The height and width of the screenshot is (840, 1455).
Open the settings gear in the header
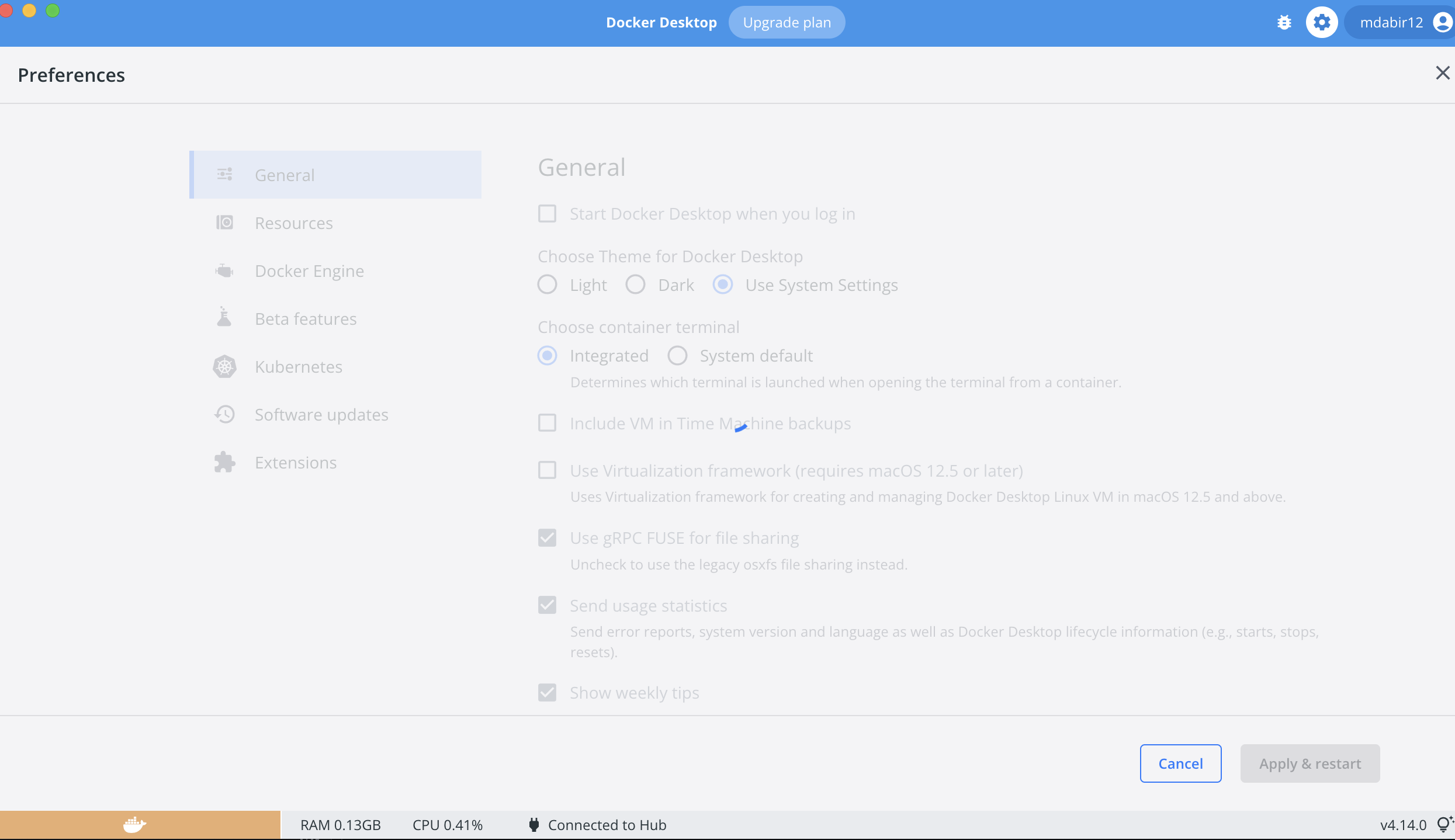(x=1322, y=22)
